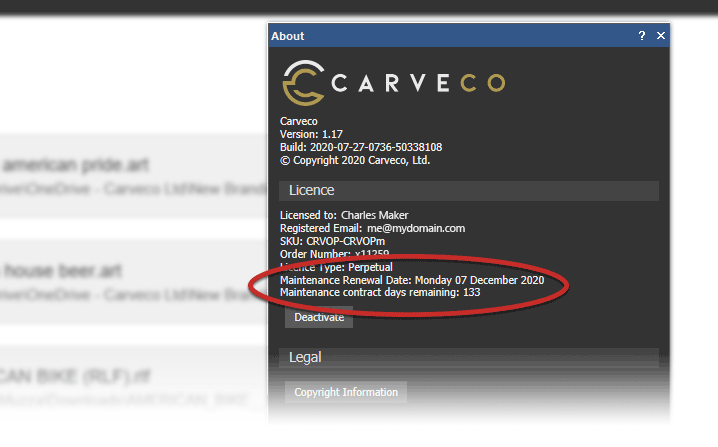Click the Maintenance Renewal Date line
This screenshot has height=447, width=718.
[412, 280]
